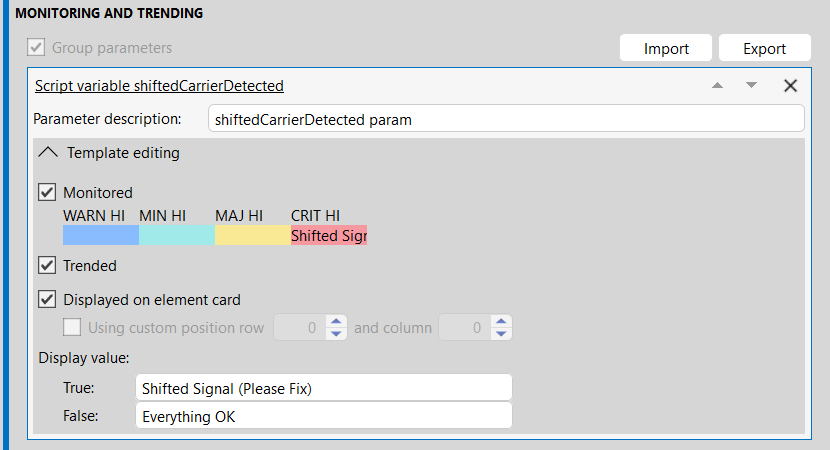Decrease the custom position column value
This screenshot has height=450, width=830.
[x=502, y=333]
